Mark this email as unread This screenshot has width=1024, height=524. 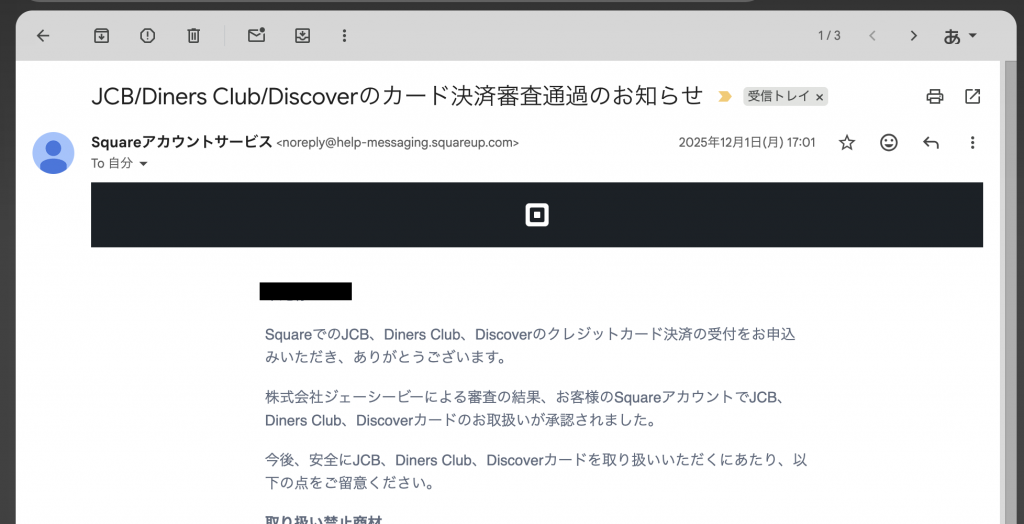[256, 36]
